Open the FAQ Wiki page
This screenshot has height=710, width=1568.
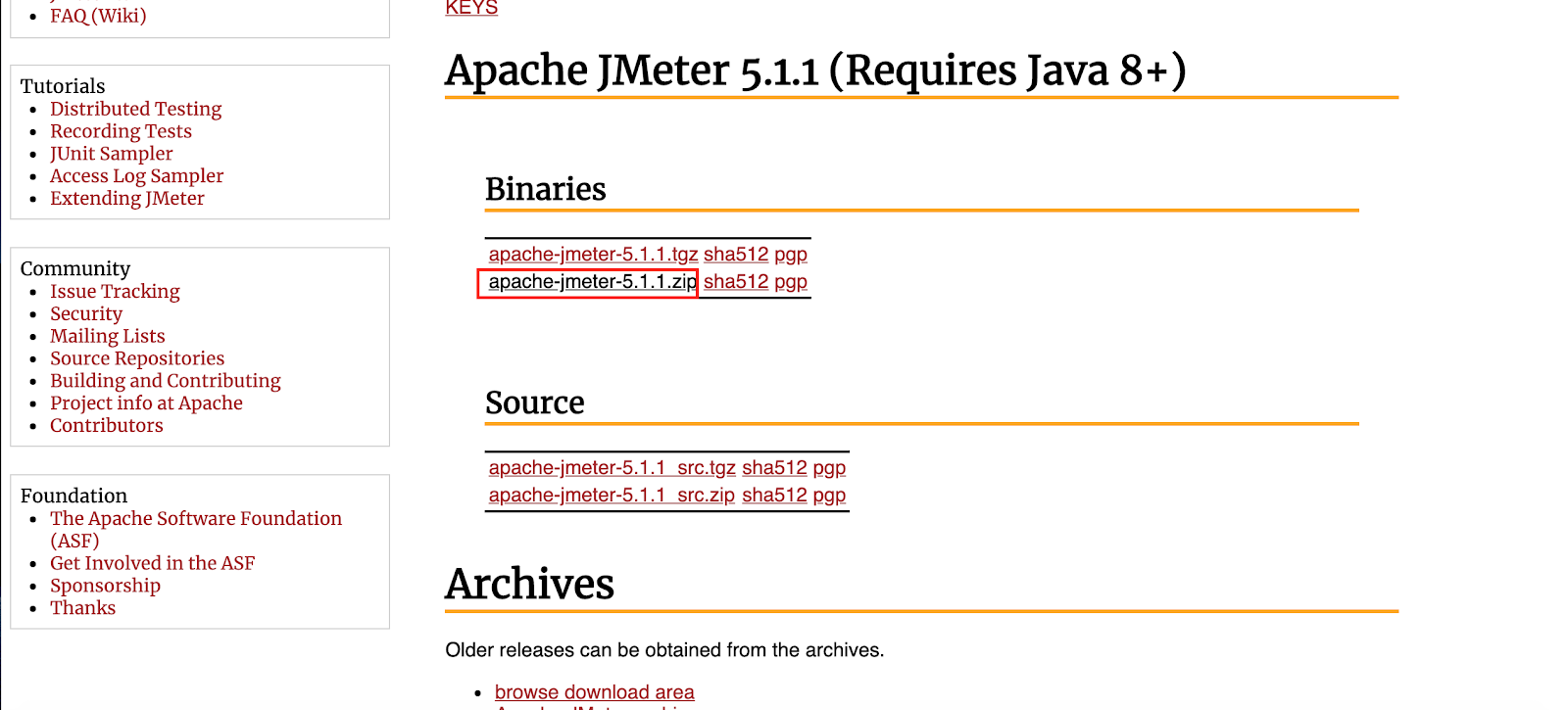(x=98, y=16)
